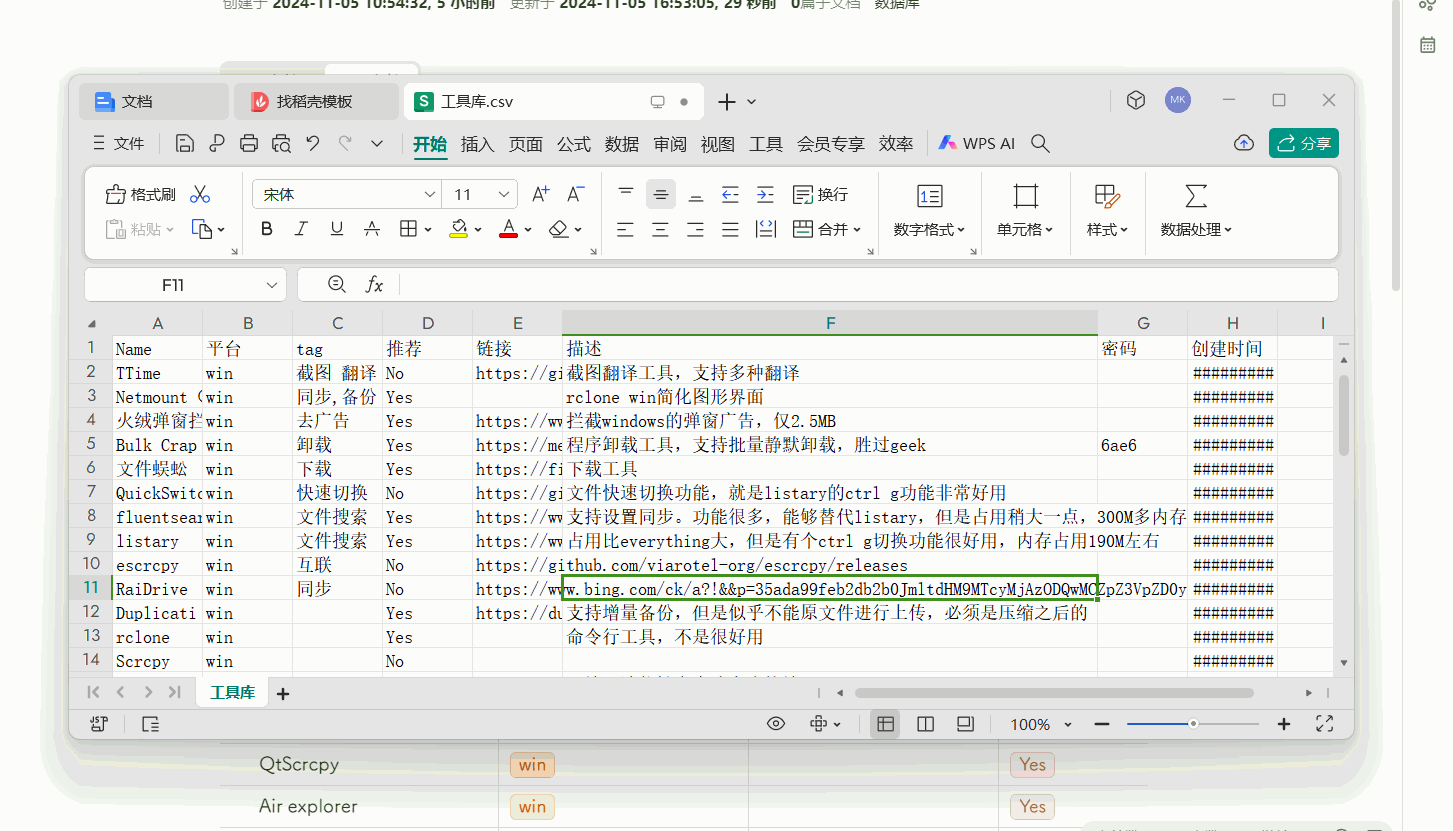Expand the Name Box dropdown arrow
Viewport: 1453px width, 831px height.
pos(272,285)
